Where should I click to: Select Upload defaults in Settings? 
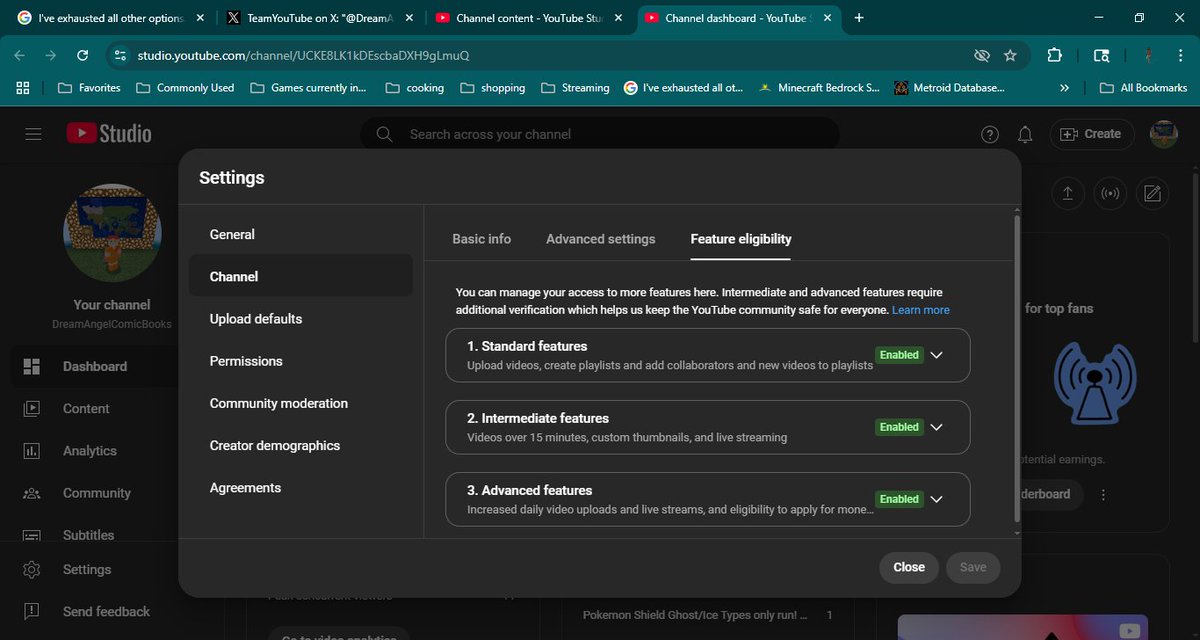(300, 318)
